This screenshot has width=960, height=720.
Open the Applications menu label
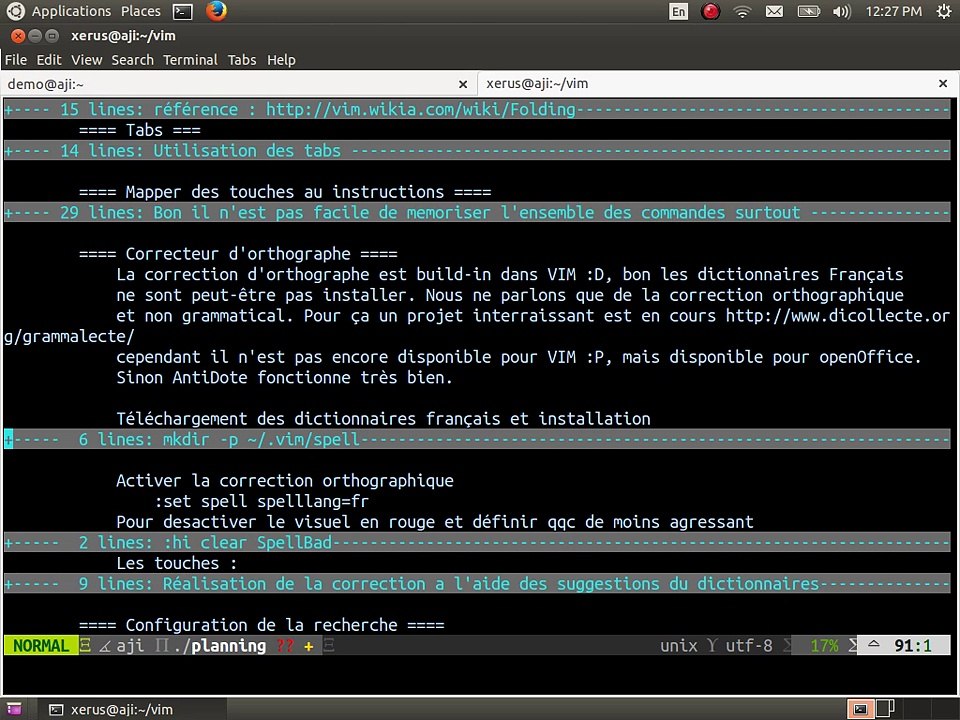tap(71, 11)
